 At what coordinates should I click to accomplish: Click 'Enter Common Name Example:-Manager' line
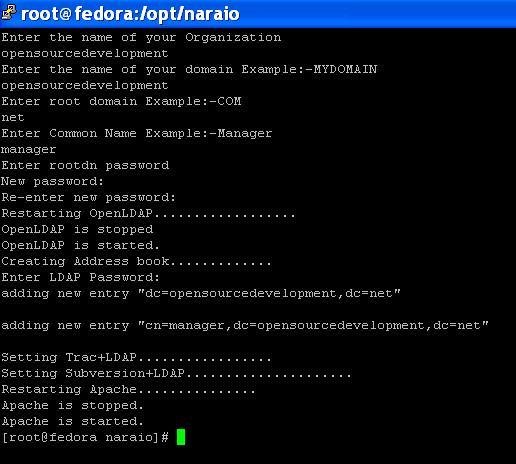click(137, 134)
